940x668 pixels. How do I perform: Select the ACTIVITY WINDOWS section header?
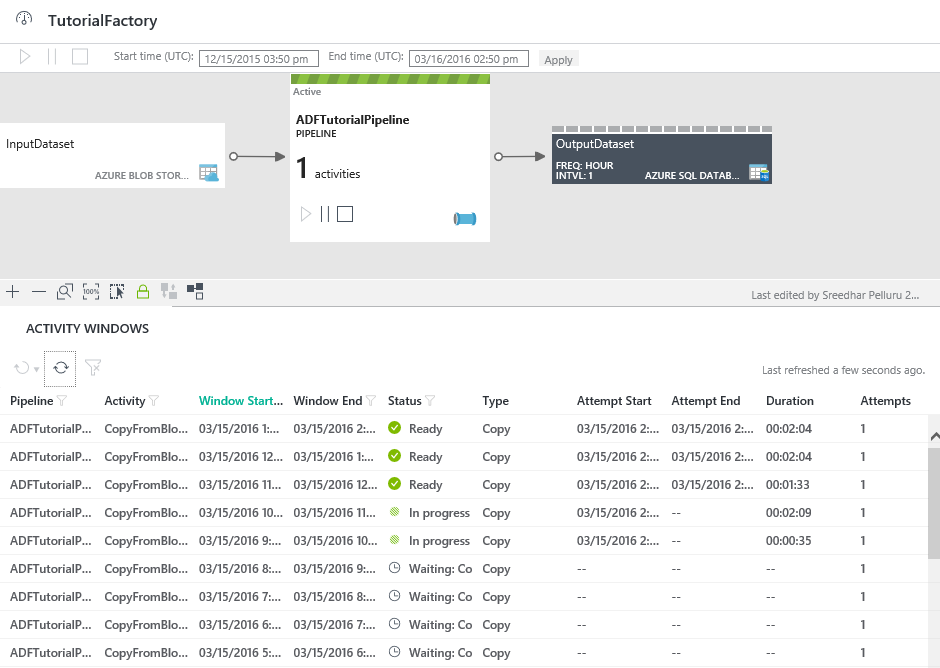coord(87,328)
